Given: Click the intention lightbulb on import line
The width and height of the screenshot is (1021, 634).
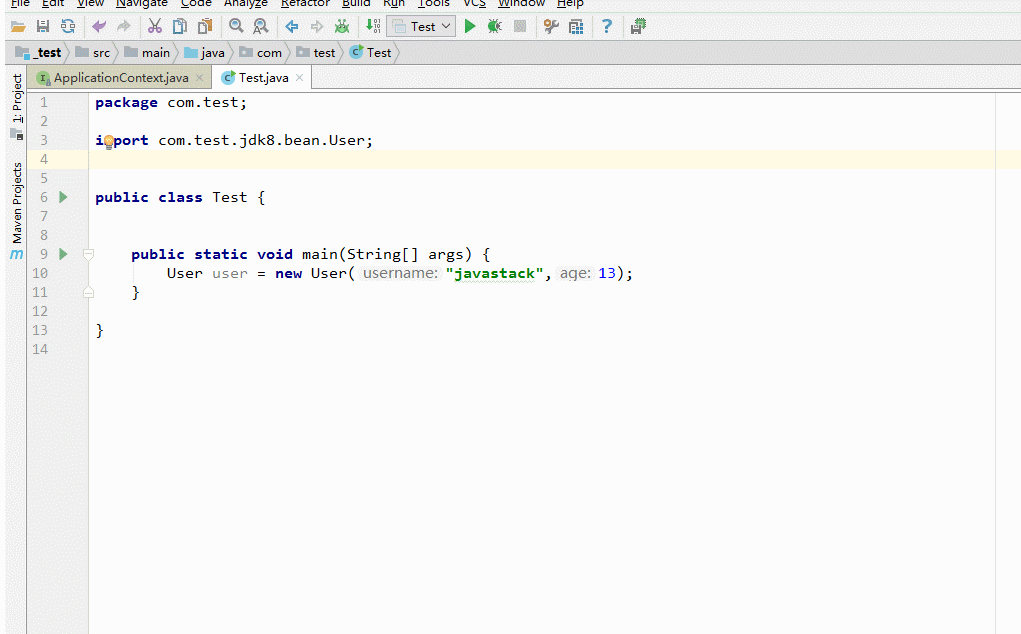Looking at the screenshot, I should [x=109, y=141].
